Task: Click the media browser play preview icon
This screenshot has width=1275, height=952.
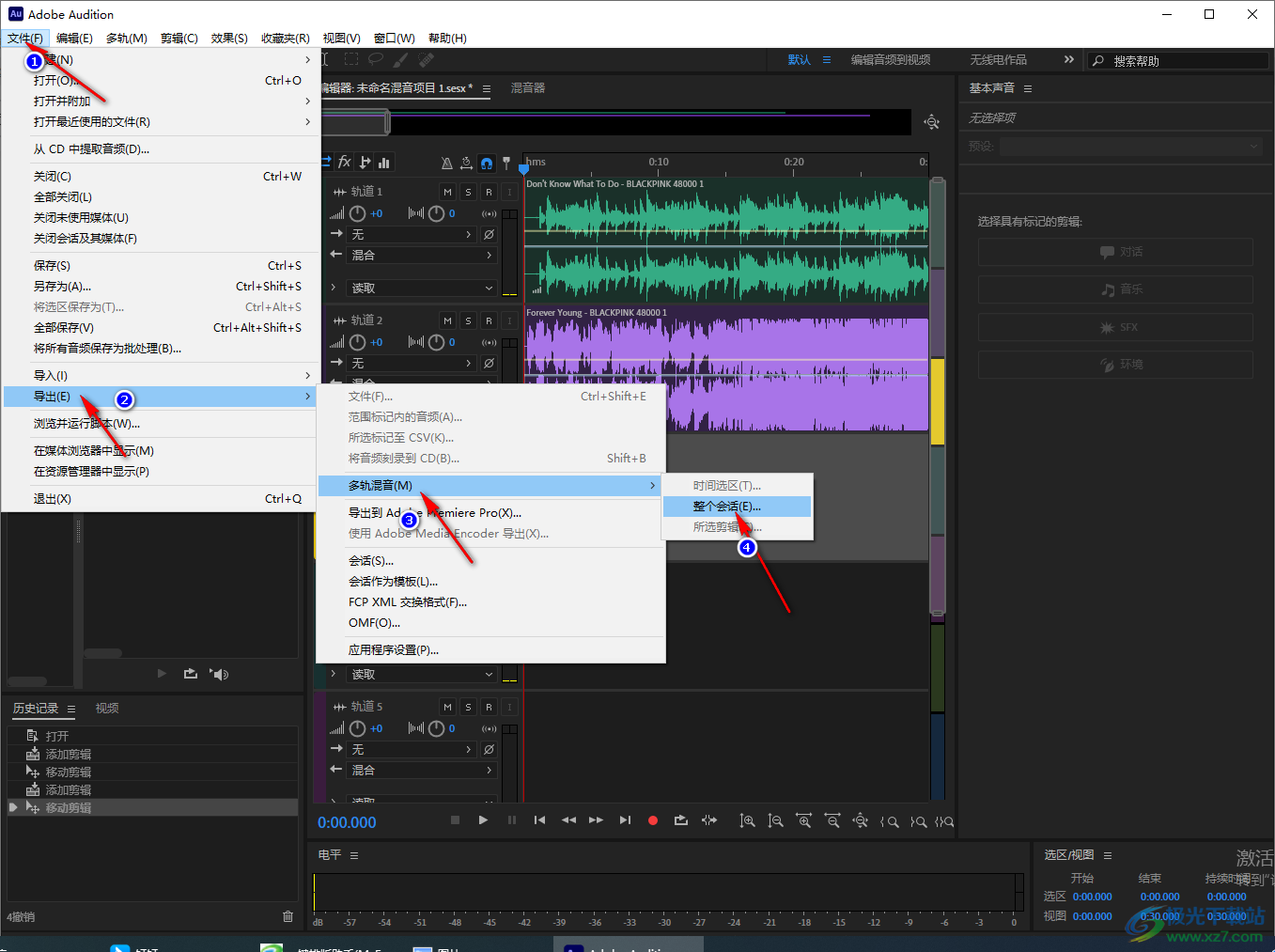Action: 162,673
